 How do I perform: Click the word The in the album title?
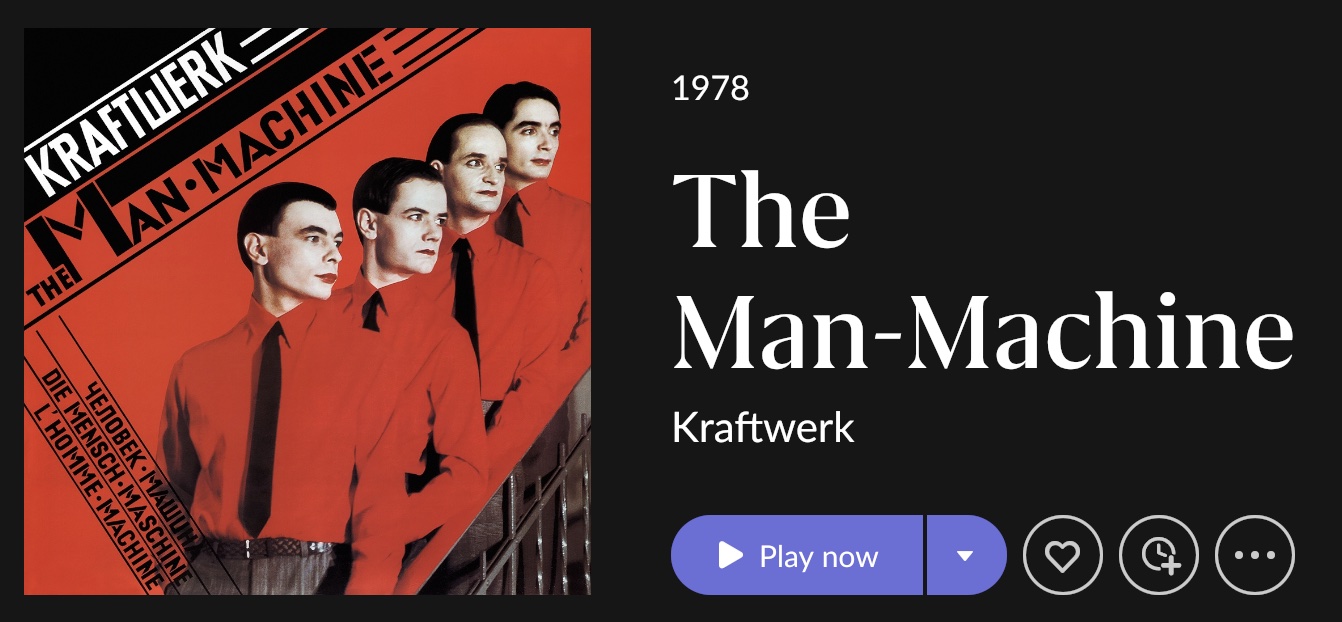click(761, 210)
